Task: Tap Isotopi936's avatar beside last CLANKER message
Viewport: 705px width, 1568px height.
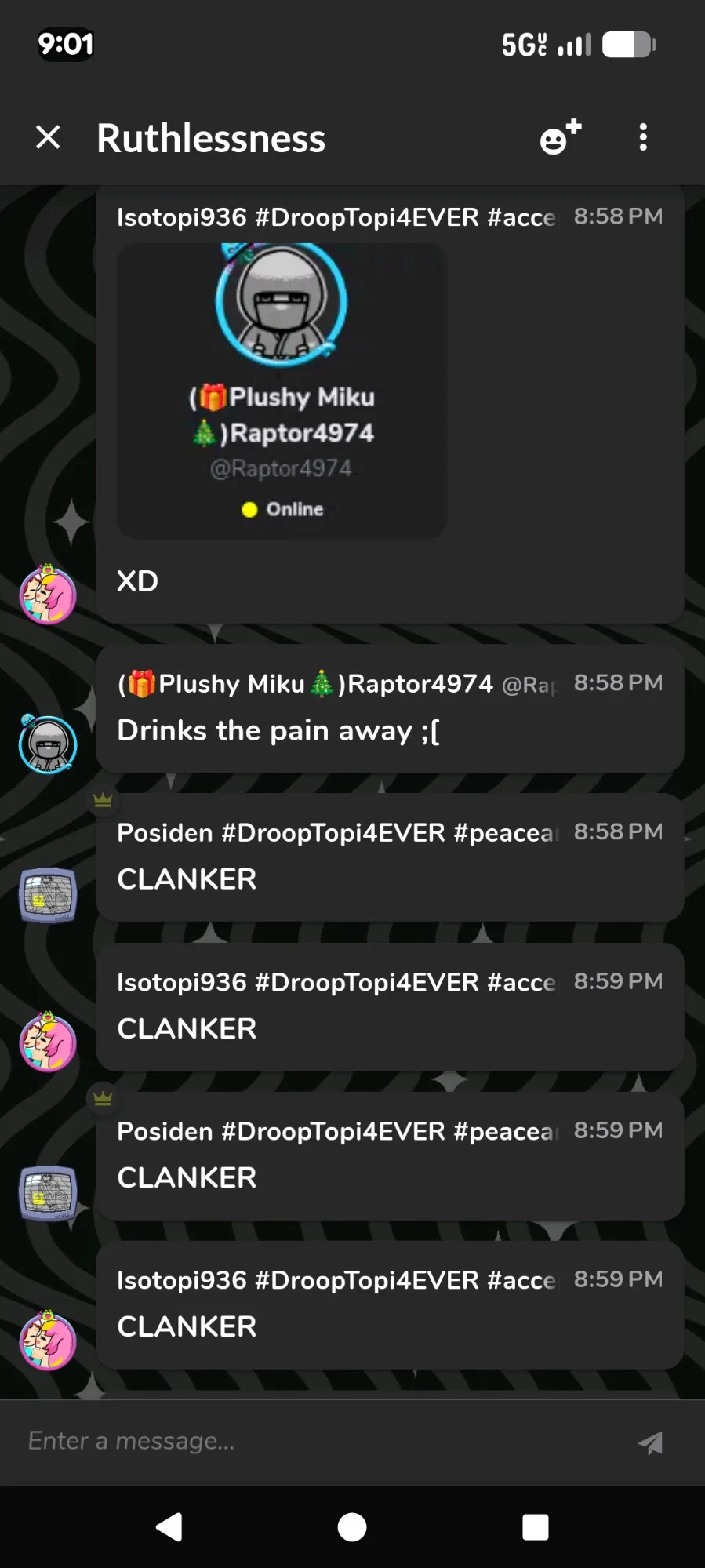Action: [x=48, y=1341]
